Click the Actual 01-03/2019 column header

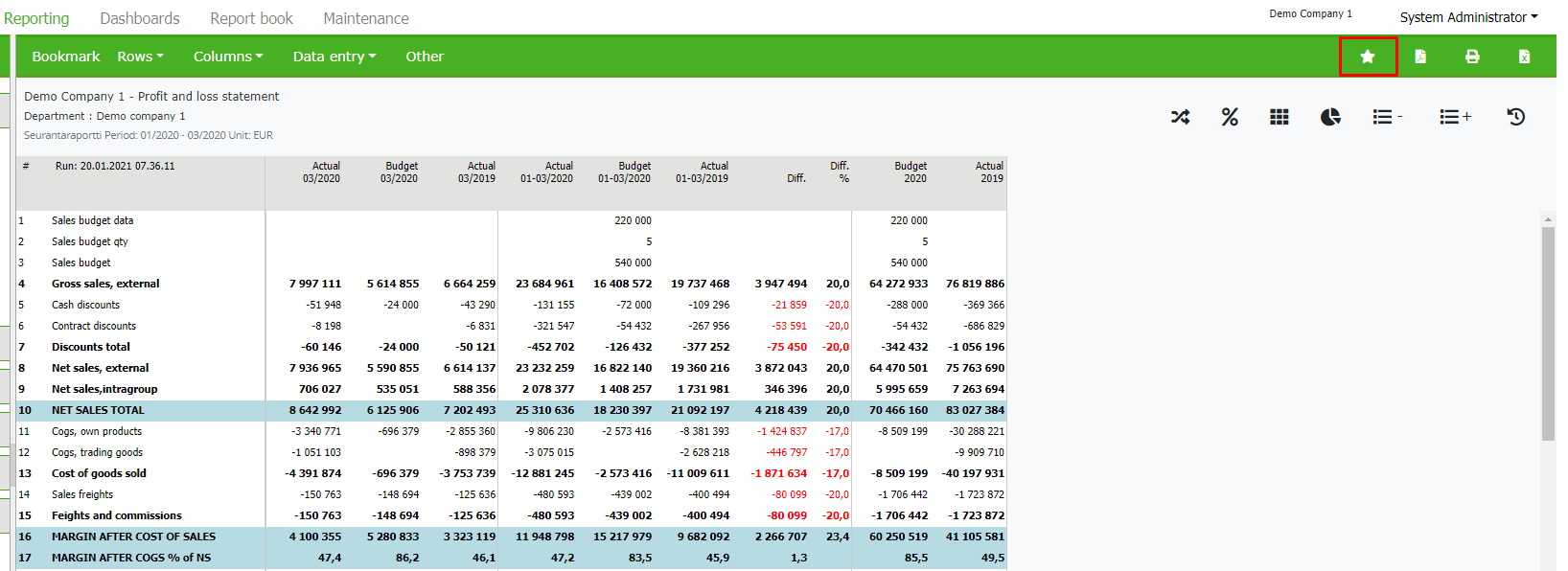(702, 172)
